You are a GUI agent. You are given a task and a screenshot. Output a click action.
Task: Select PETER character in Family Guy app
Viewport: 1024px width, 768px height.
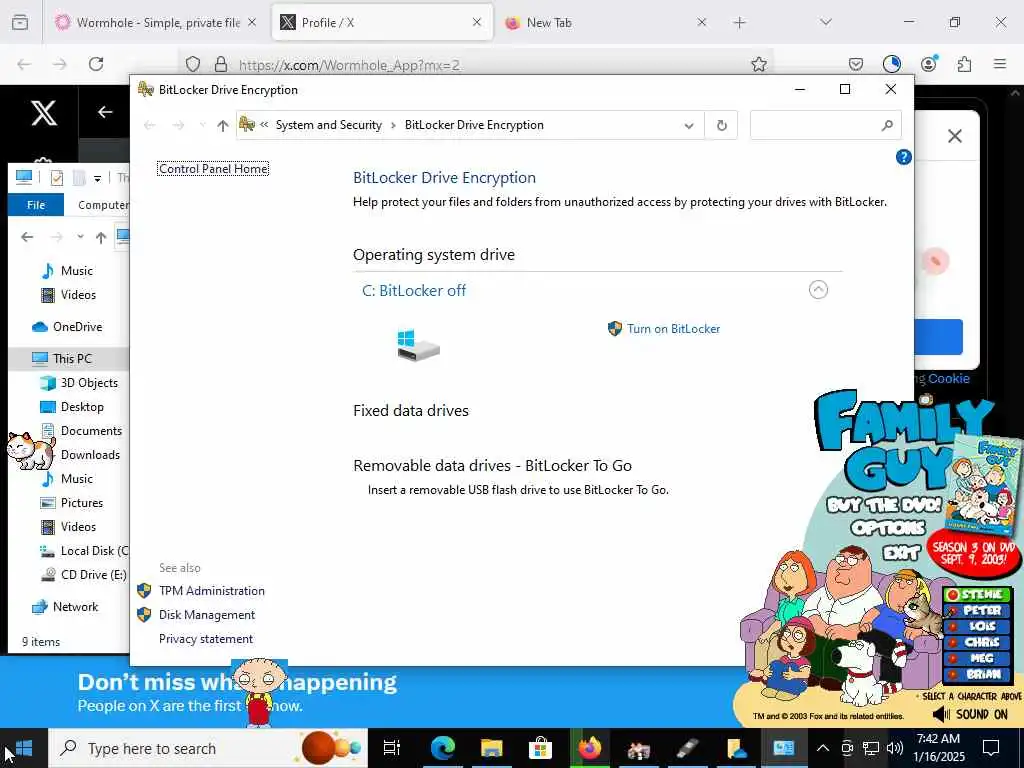pyautogui.click(x=976, y=611)
